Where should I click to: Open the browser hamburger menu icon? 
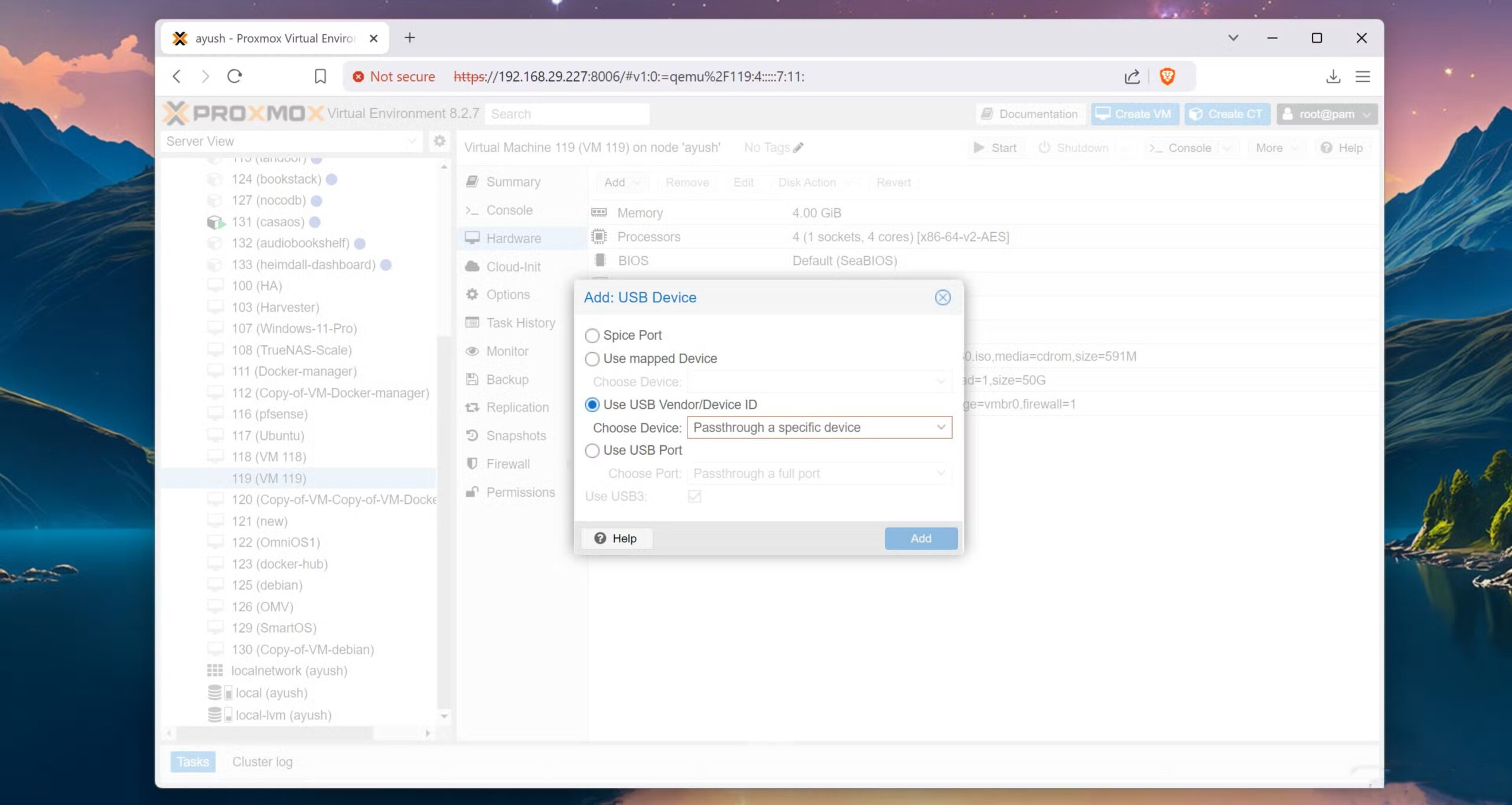point(1363,76)
